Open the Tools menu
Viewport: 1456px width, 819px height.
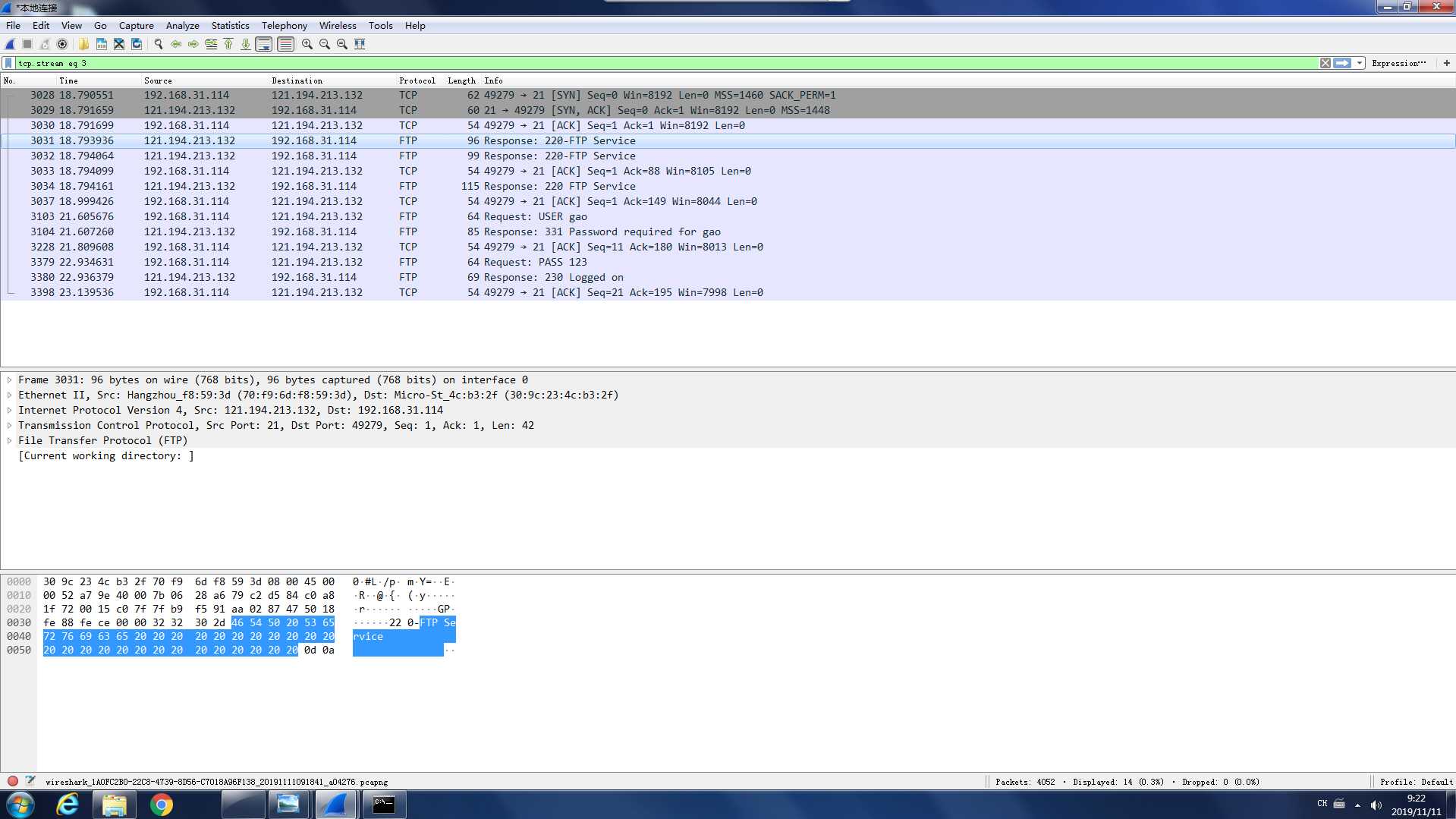[380, 25]
